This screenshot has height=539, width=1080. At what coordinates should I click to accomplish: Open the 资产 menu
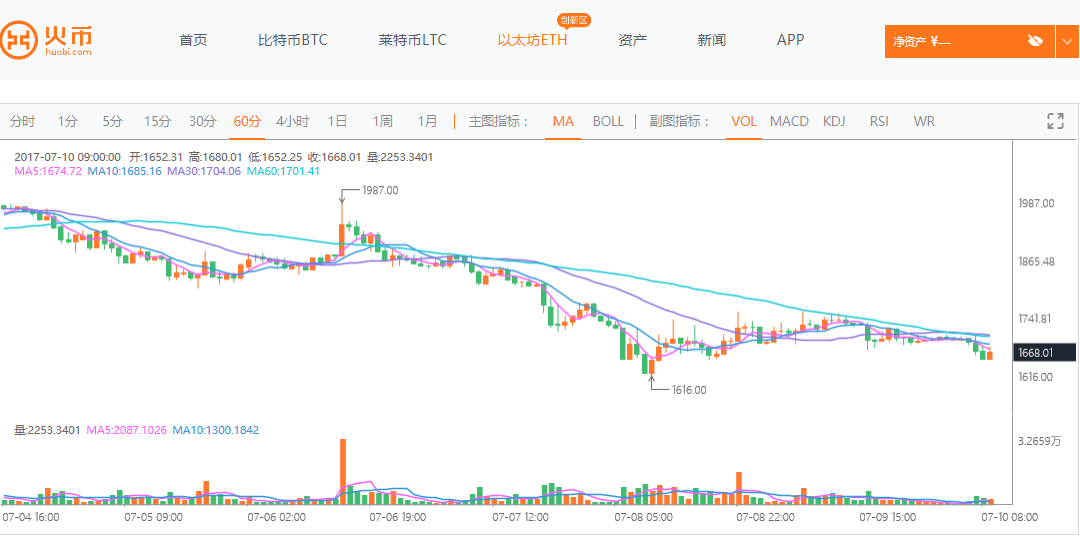click(632, 40)
